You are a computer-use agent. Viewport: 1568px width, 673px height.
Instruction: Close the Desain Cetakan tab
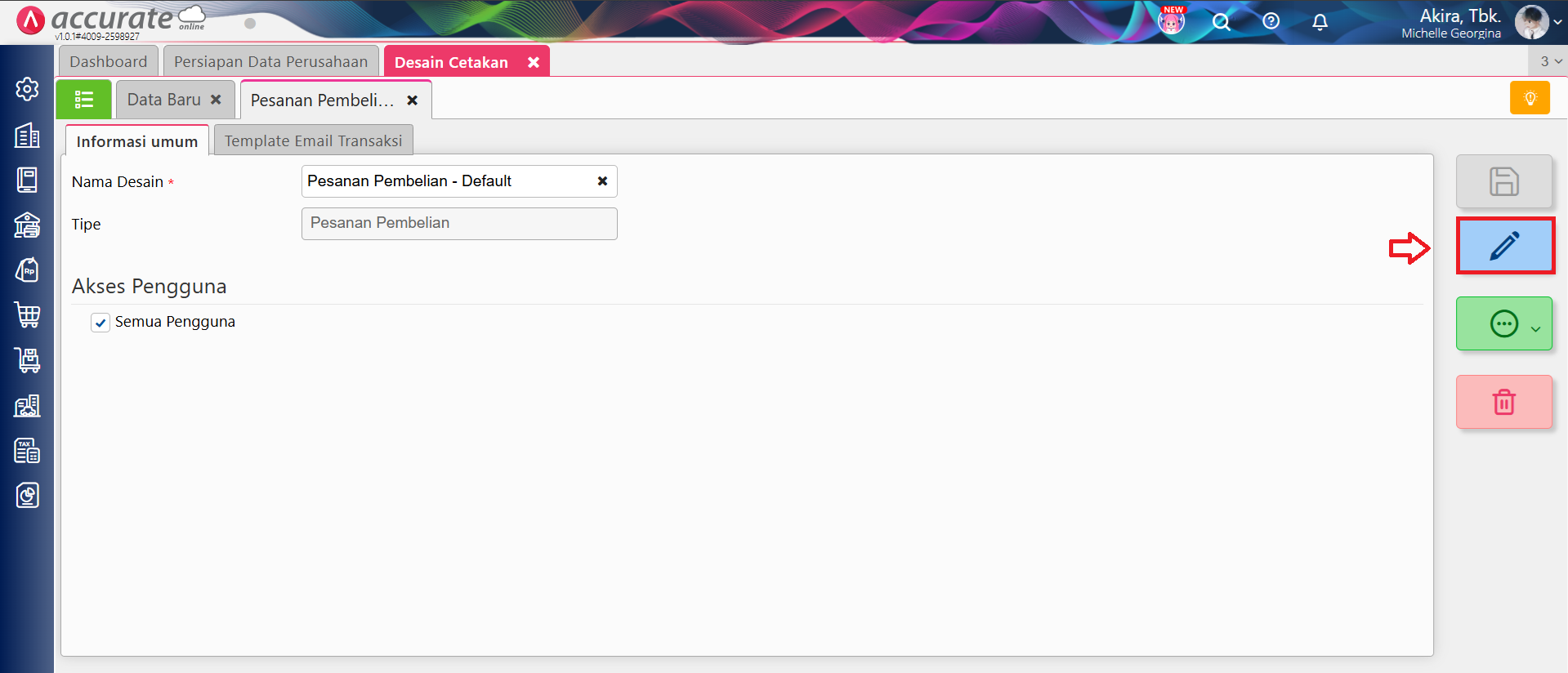(x=533, y=63)
